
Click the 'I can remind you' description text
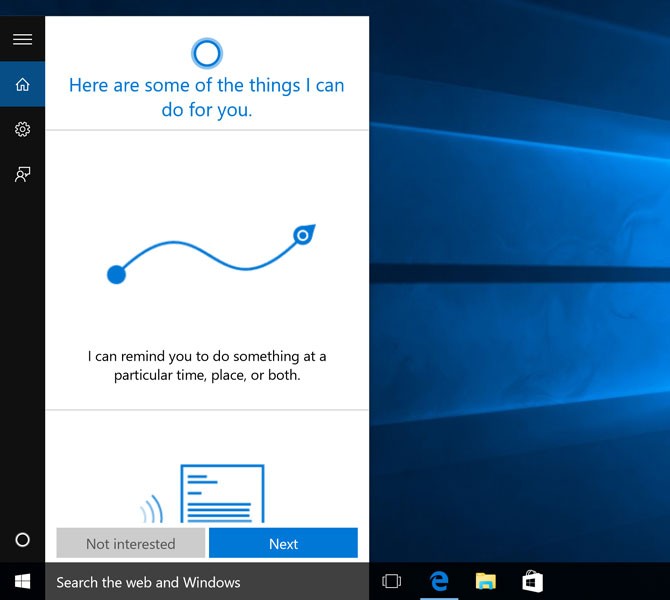(x=207, y=365)
